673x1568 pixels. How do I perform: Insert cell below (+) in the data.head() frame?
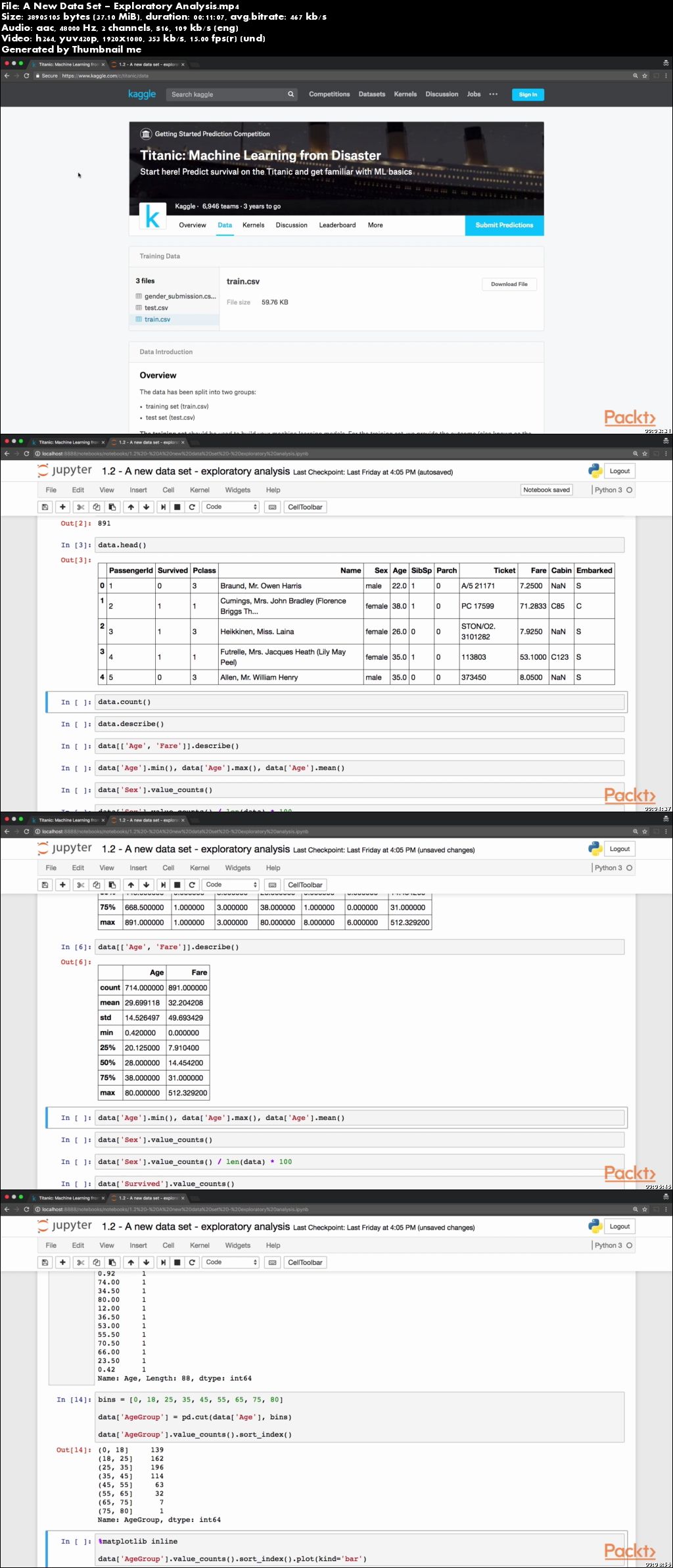point(62,507)
